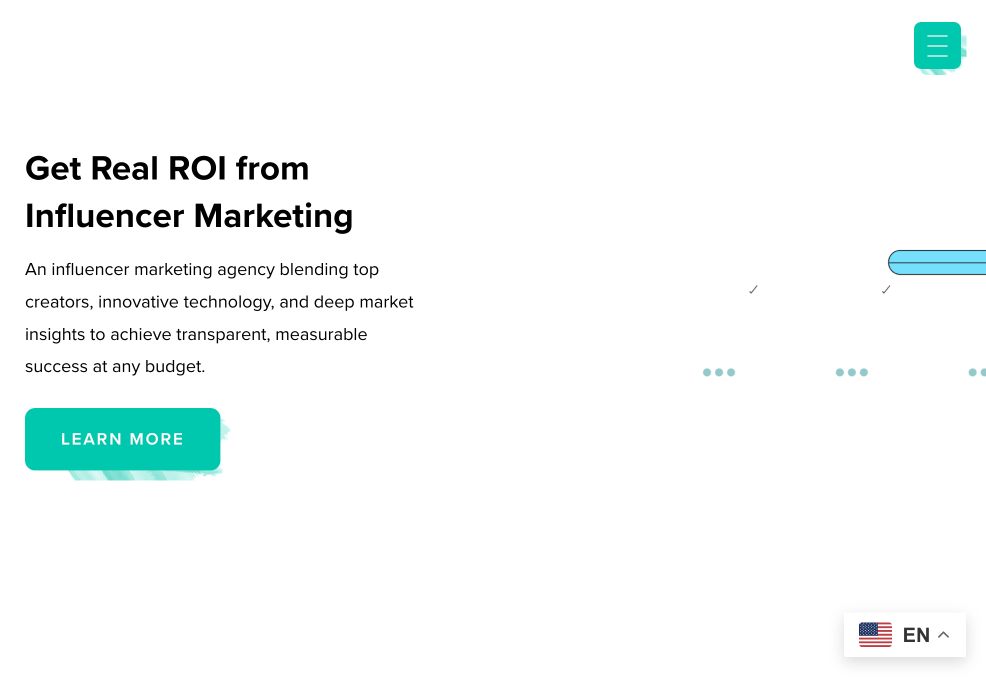Click the lower segment of the blue capsule

940,270
